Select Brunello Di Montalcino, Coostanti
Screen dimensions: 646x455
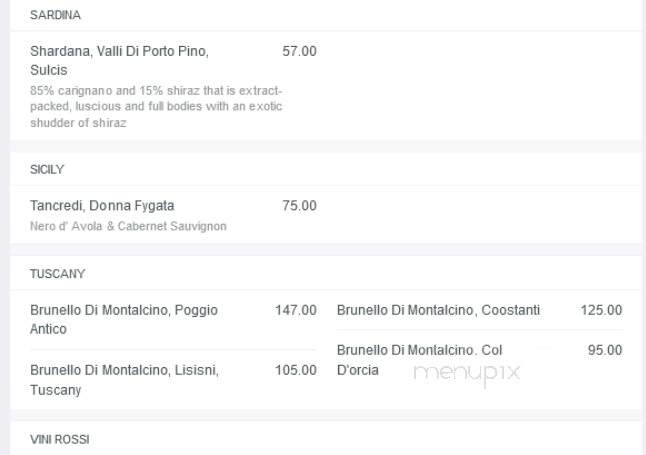(438, 310)
